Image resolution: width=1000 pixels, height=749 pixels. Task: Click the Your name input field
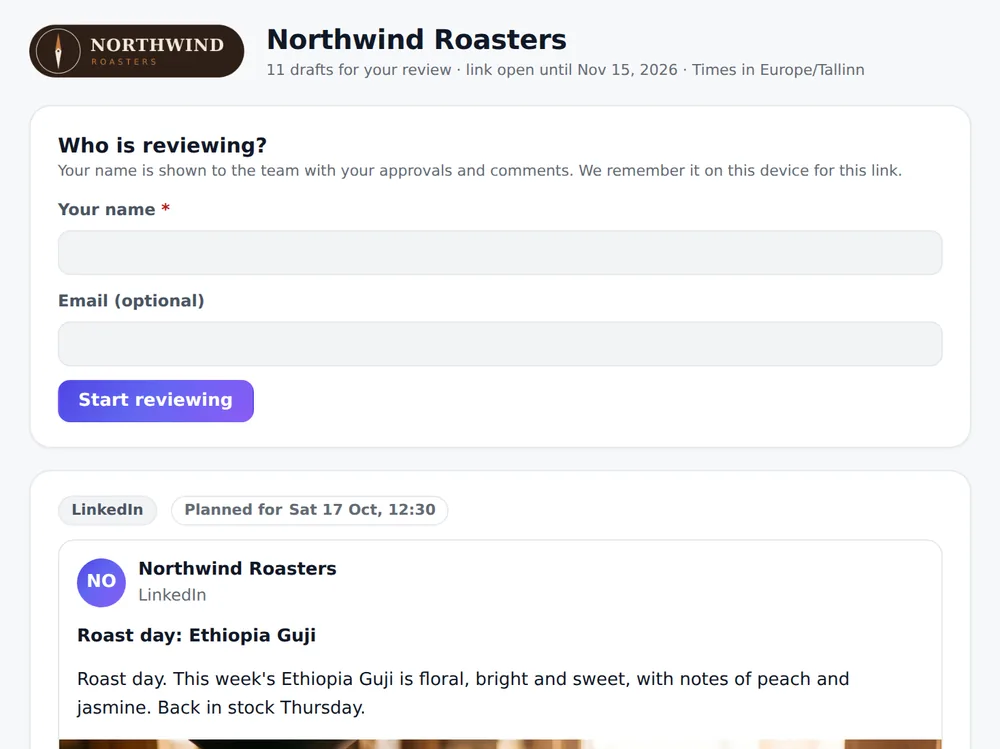coord(500,253)
